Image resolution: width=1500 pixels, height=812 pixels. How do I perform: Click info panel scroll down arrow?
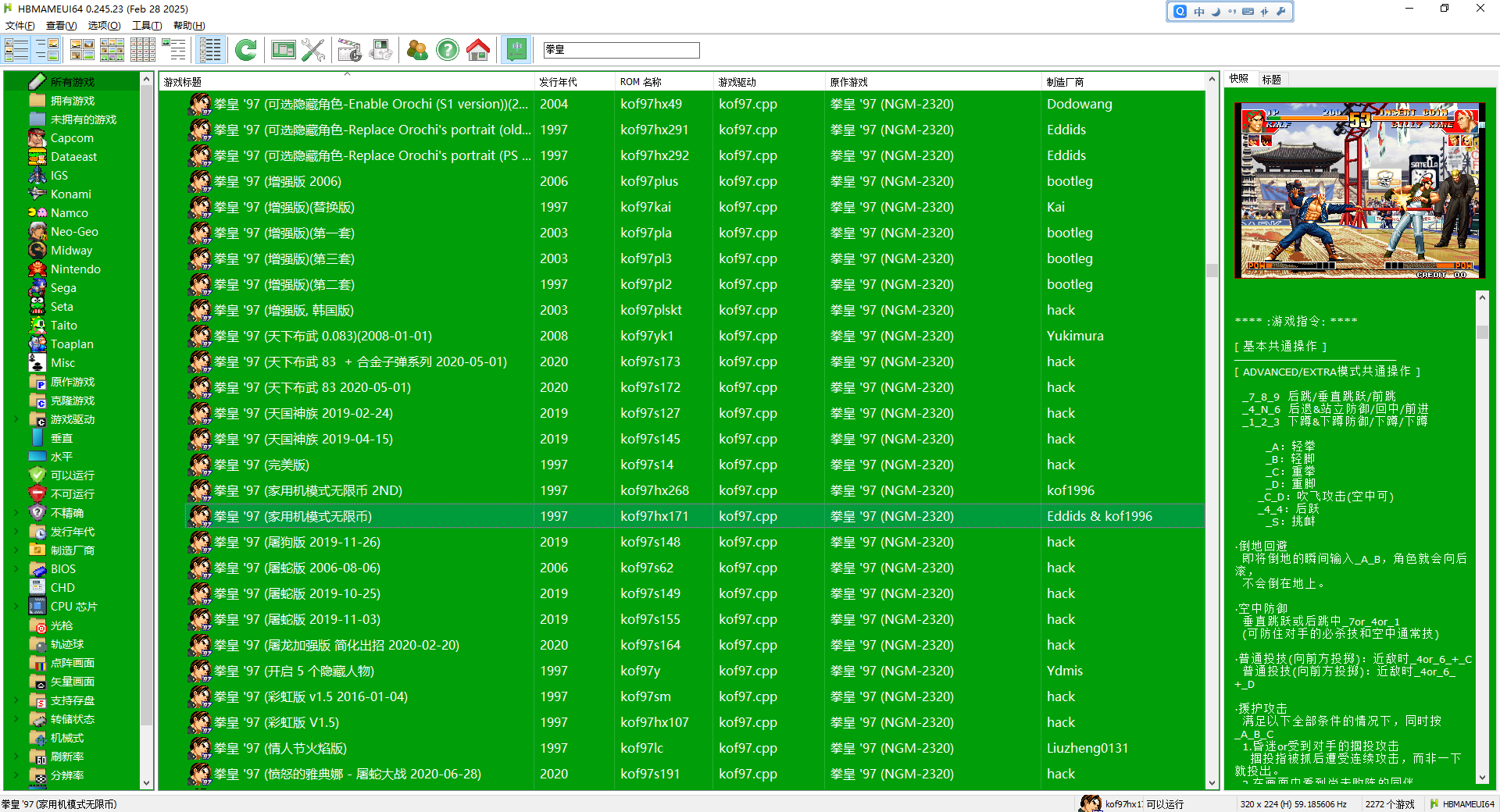pyautogui.click(x=1482, y=777)
